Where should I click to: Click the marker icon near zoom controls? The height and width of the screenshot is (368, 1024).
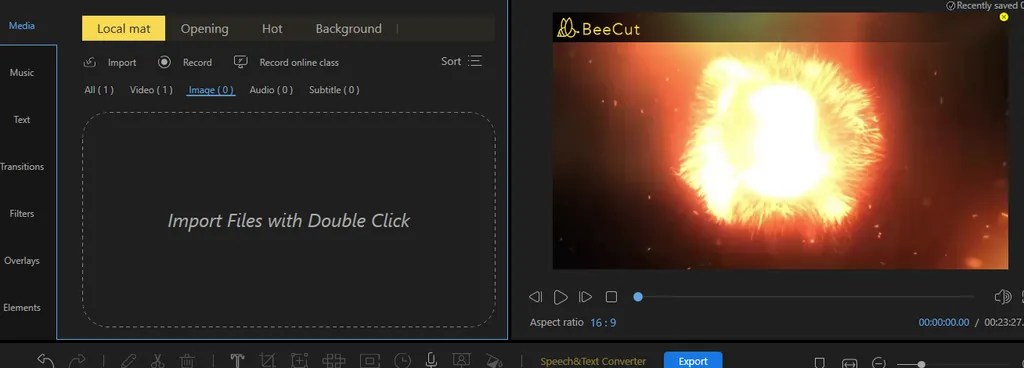[x=820, y=363]
